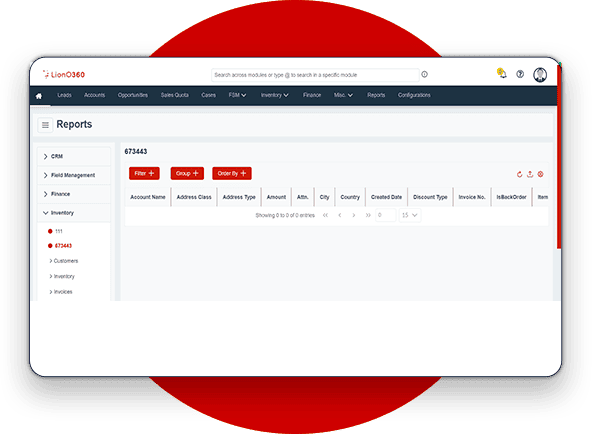The image size is (592, 434).
Task: Open Reports in the navigation bar
Action: pyautogui.click(x=376, y=95)
